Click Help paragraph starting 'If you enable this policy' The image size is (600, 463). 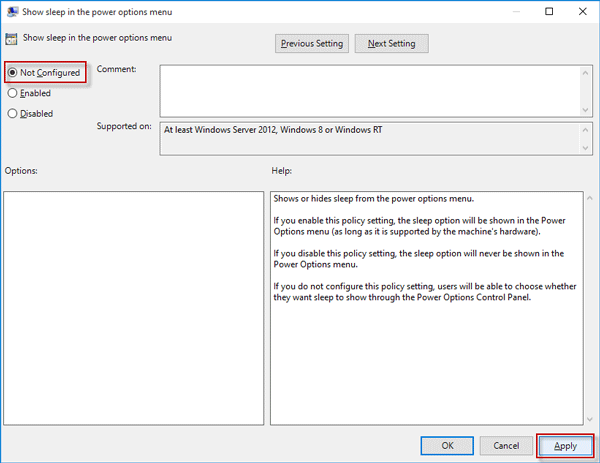[x=419, y=226]
